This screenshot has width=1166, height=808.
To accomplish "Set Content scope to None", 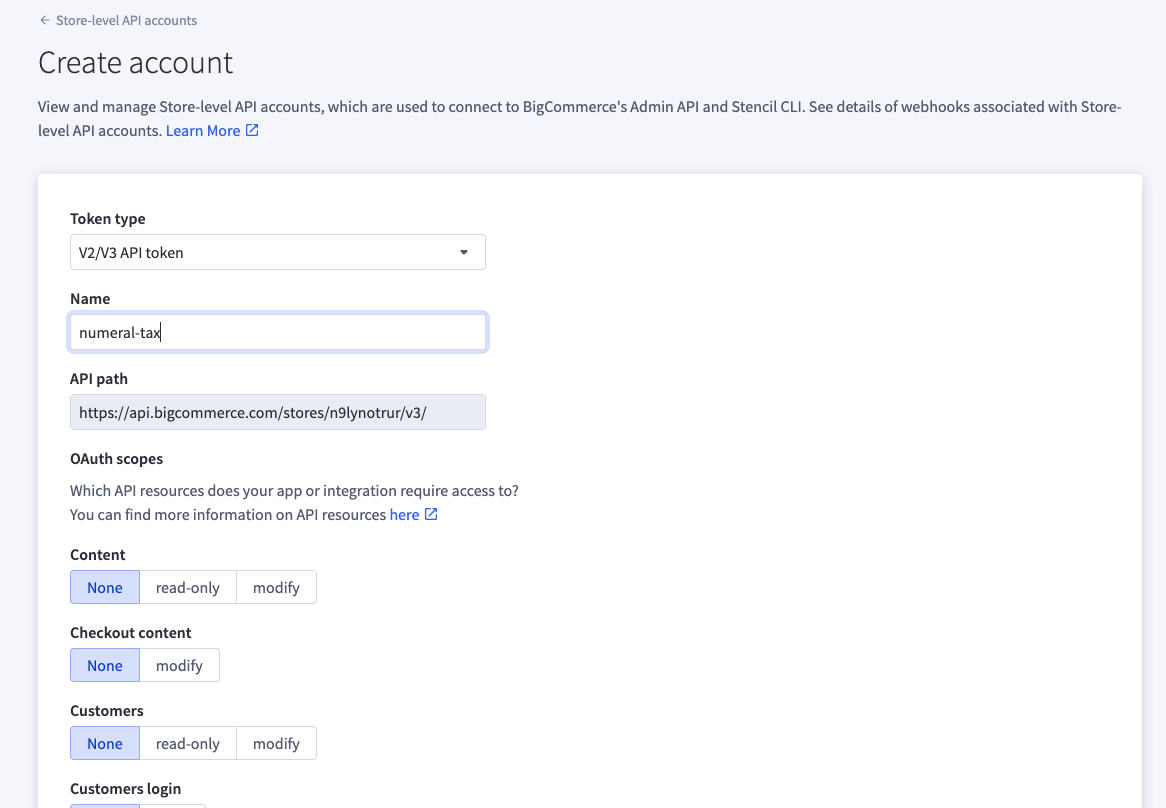I will [x=105, y=587].
